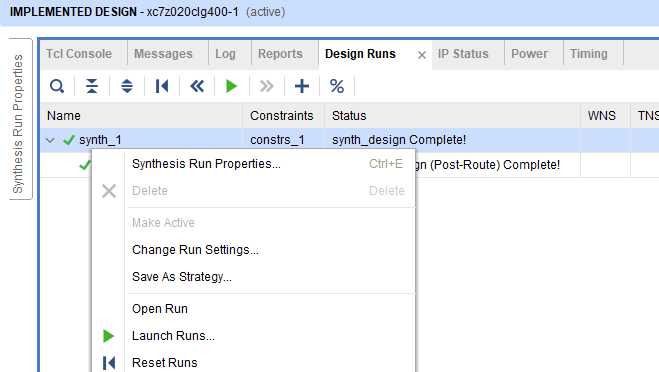The image size is (659, 372).
Task: Expand all runs with the expand icon
Action: (x=127, y=86)
